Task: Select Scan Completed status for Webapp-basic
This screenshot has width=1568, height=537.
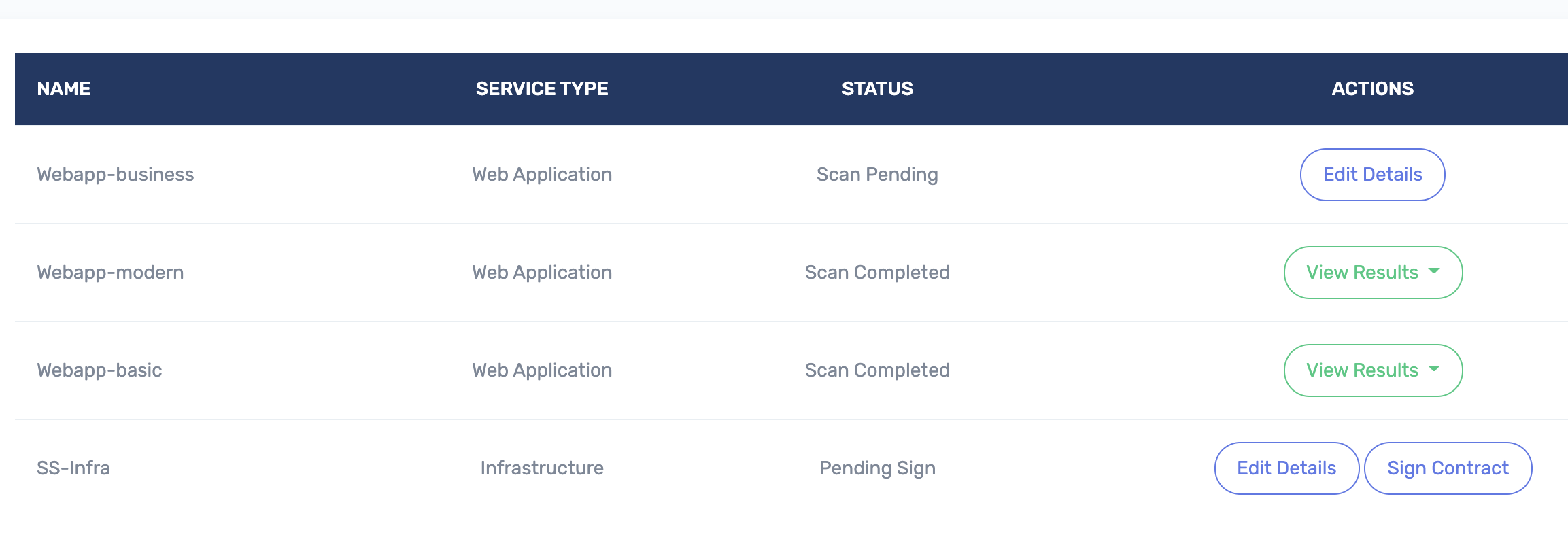Action: (877, 370)
